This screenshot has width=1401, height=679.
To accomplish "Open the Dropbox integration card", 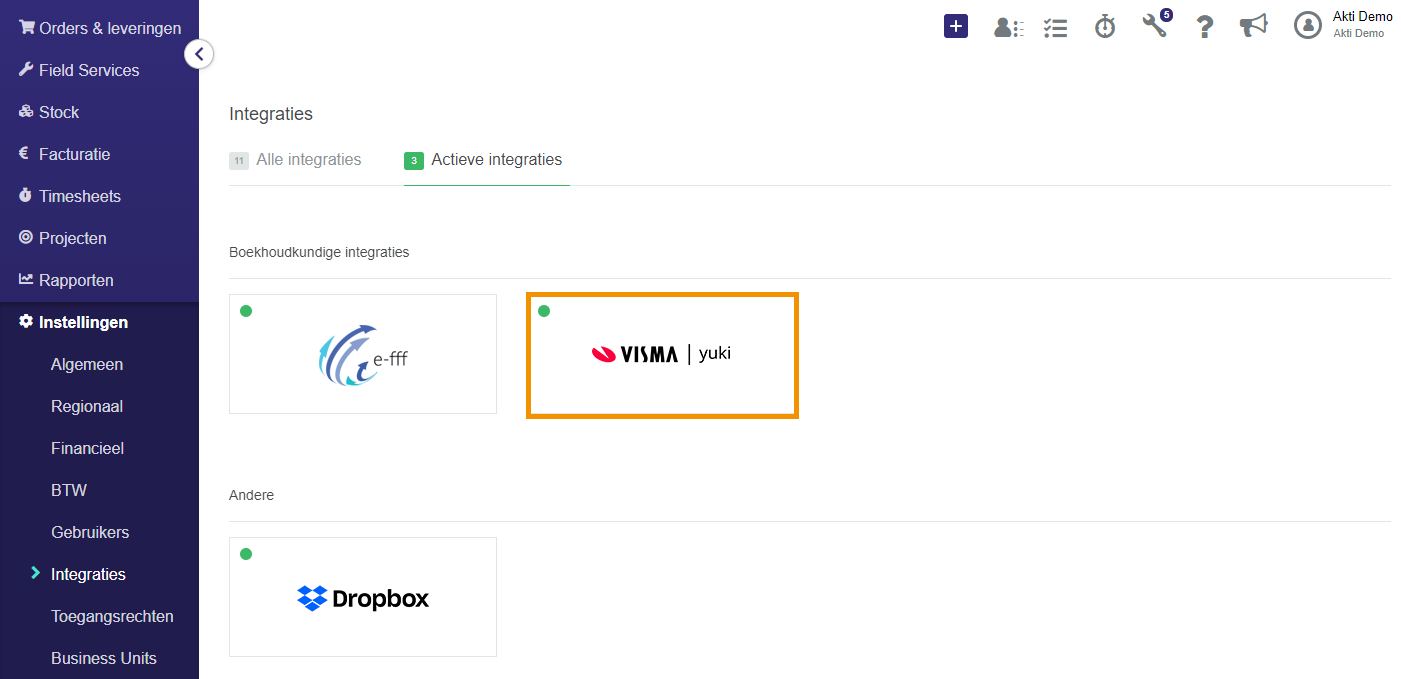I will click(x=363, y=597).
